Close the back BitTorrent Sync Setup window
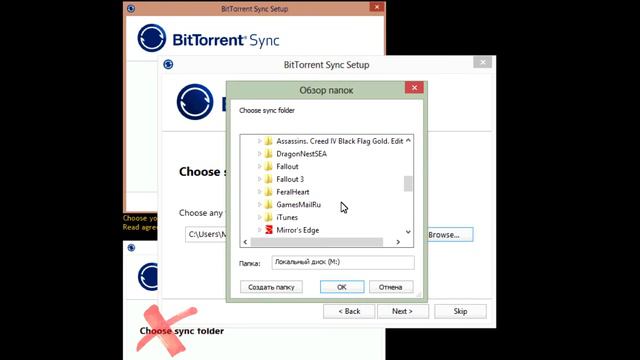The height and width of the screenshot is (360, 640). (376, 7)
